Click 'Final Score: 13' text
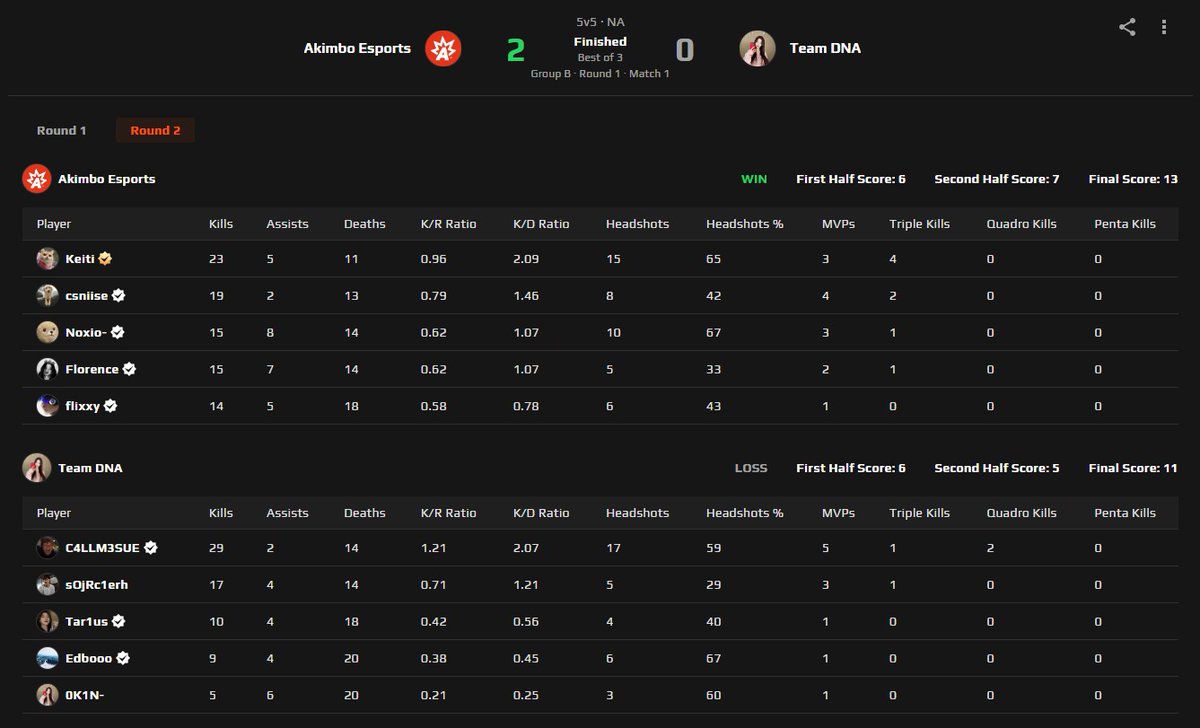This screenshot has height=728, width=1200. (x=1133, y=179)
